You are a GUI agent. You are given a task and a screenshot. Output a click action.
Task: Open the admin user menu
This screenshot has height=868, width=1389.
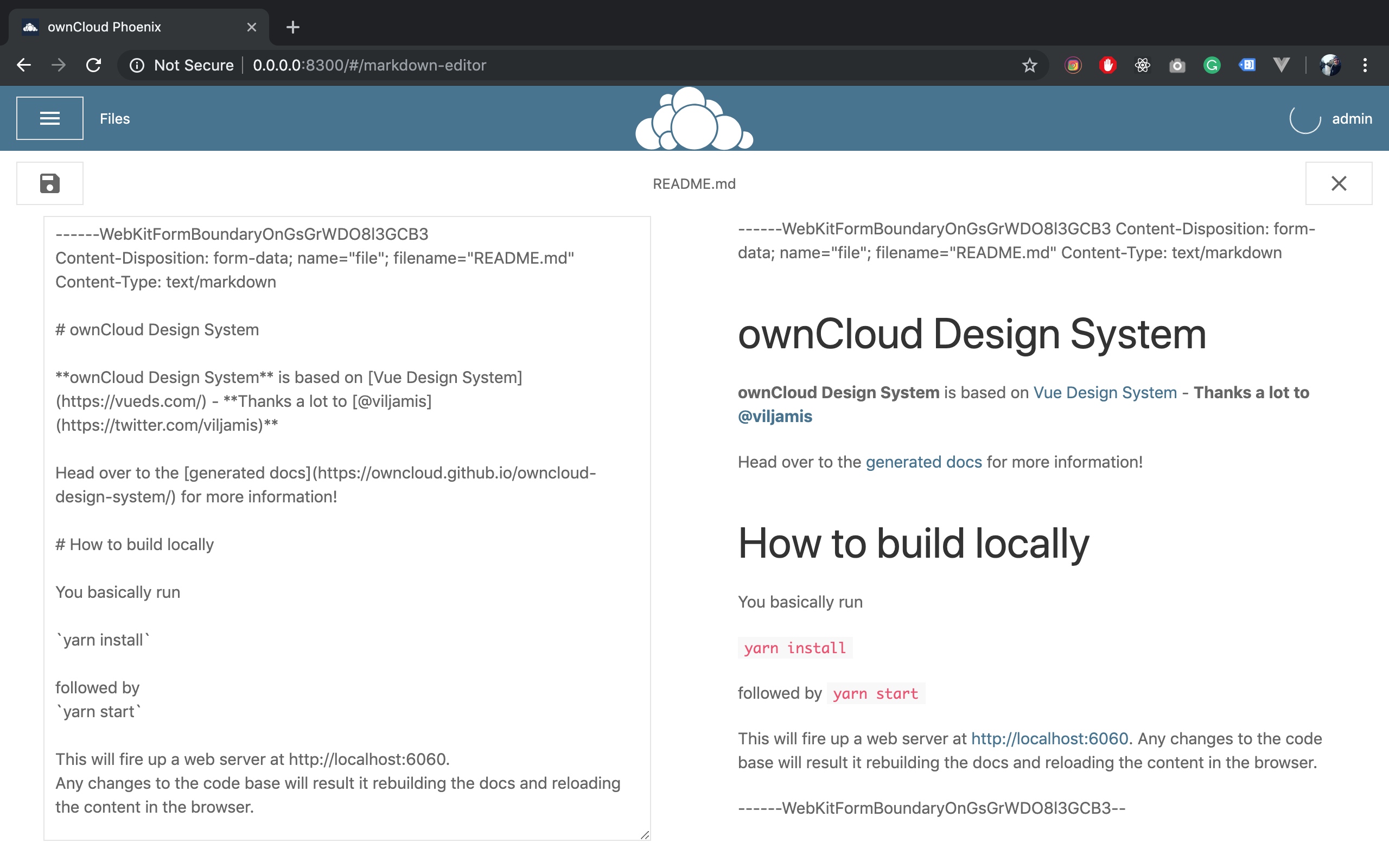[x=1352, y=119]
